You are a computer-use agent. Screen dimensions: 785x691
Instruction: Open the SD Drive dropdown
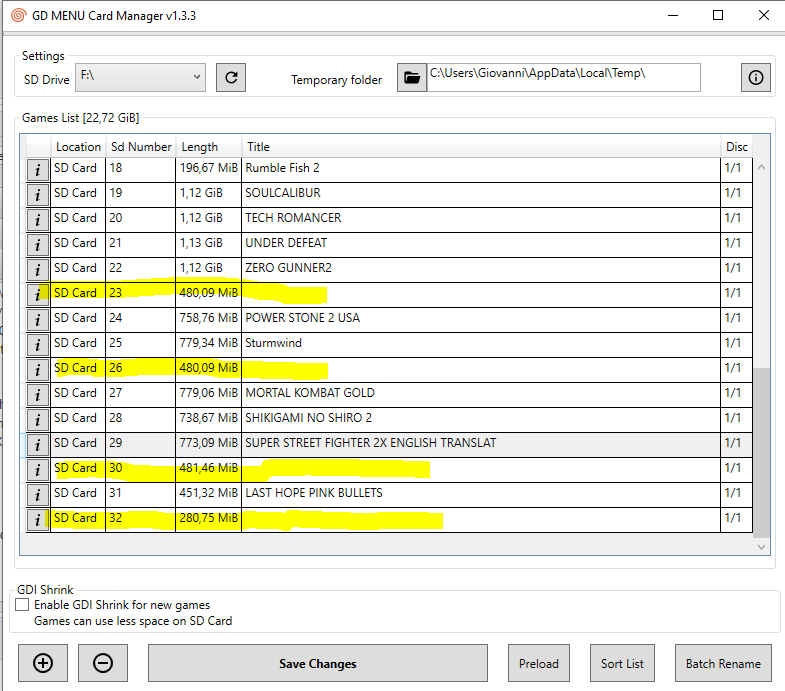[140, 78]
